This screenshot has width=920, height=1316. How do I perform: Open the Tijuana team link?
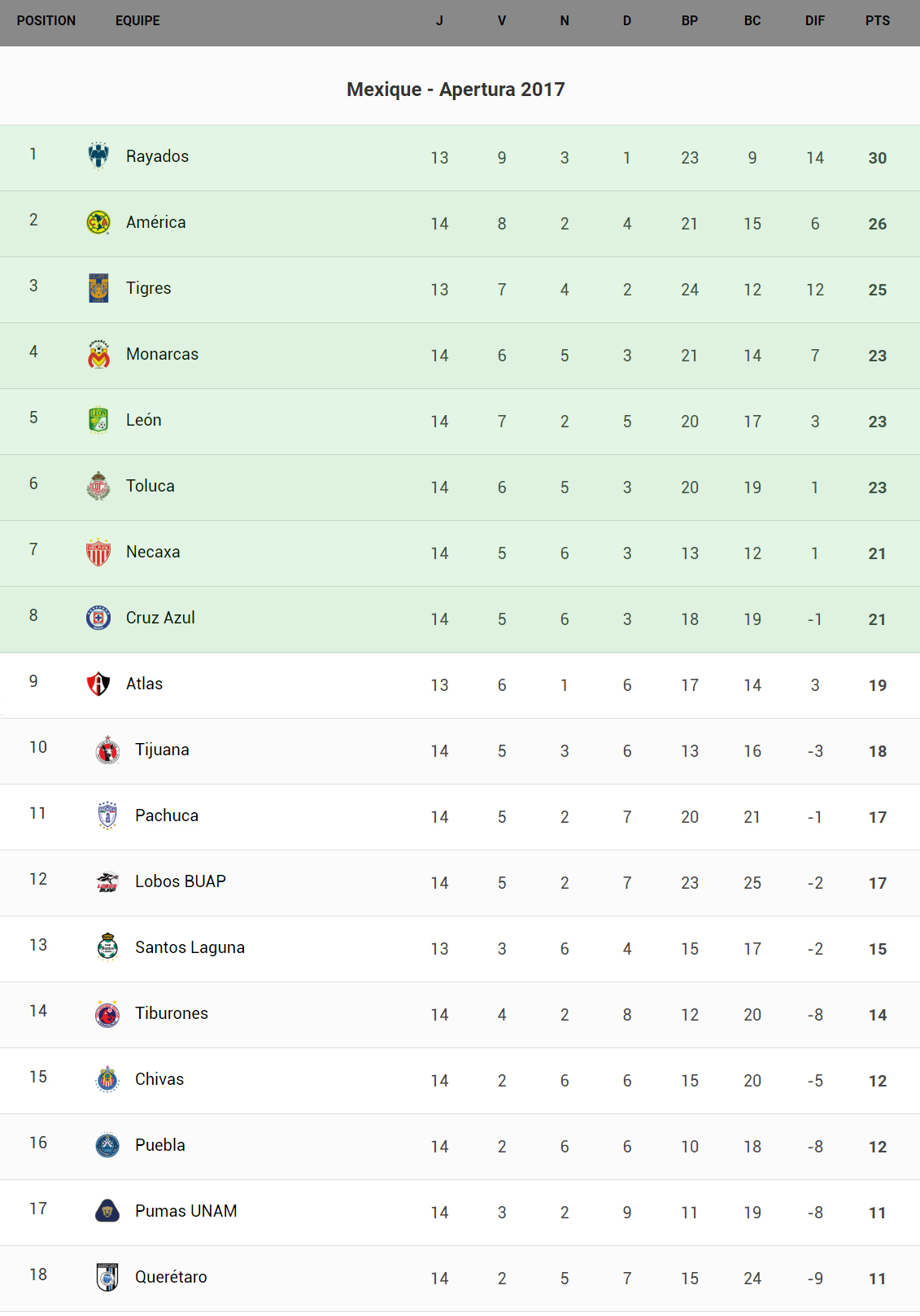[162, 750]
